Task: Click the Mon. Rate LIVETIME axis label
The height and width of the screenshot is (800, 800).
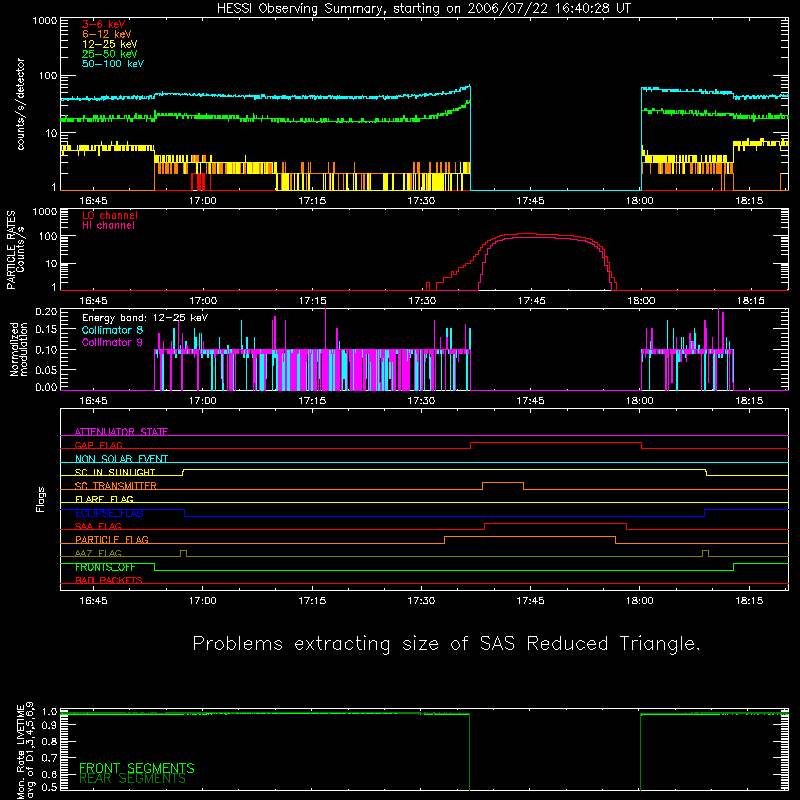Action: click(25, 750)
